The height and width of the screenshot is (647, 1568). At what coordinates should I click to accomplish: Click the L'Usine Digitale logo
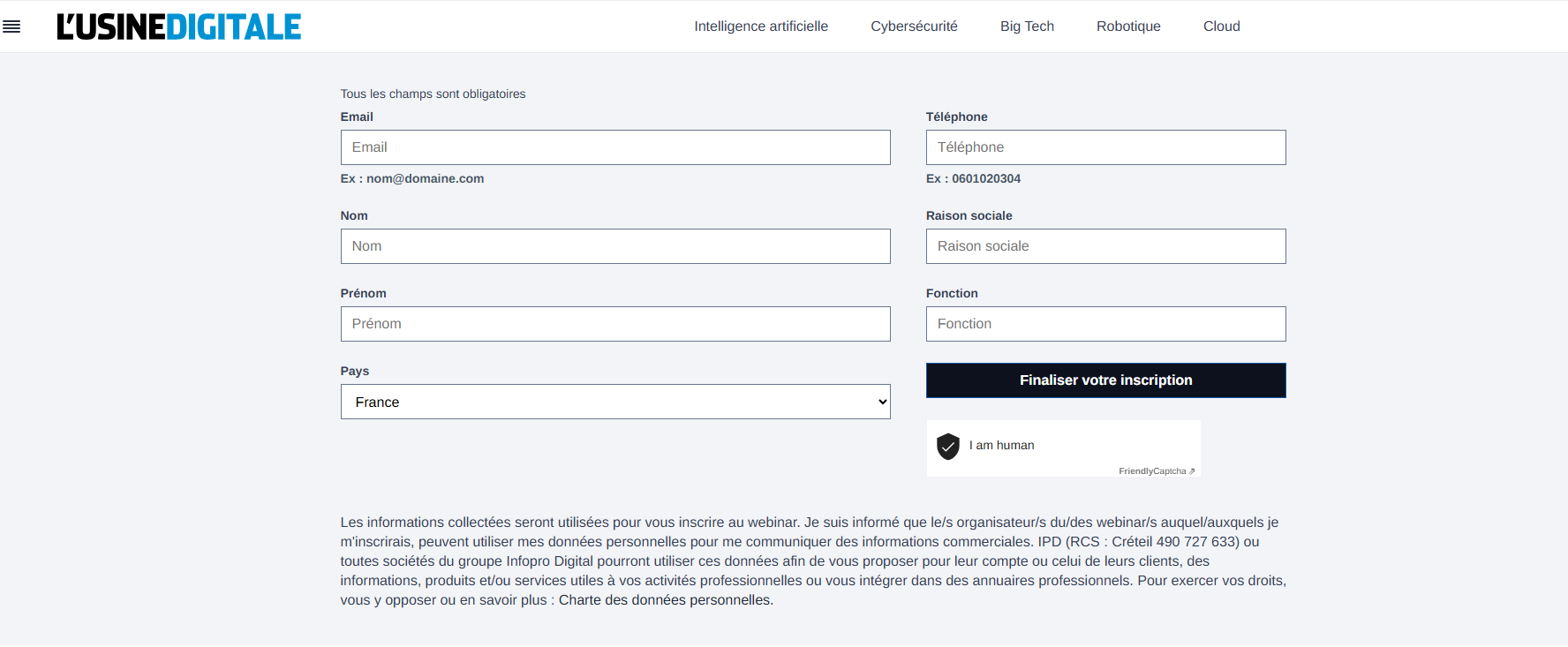[x=179, y=26]
